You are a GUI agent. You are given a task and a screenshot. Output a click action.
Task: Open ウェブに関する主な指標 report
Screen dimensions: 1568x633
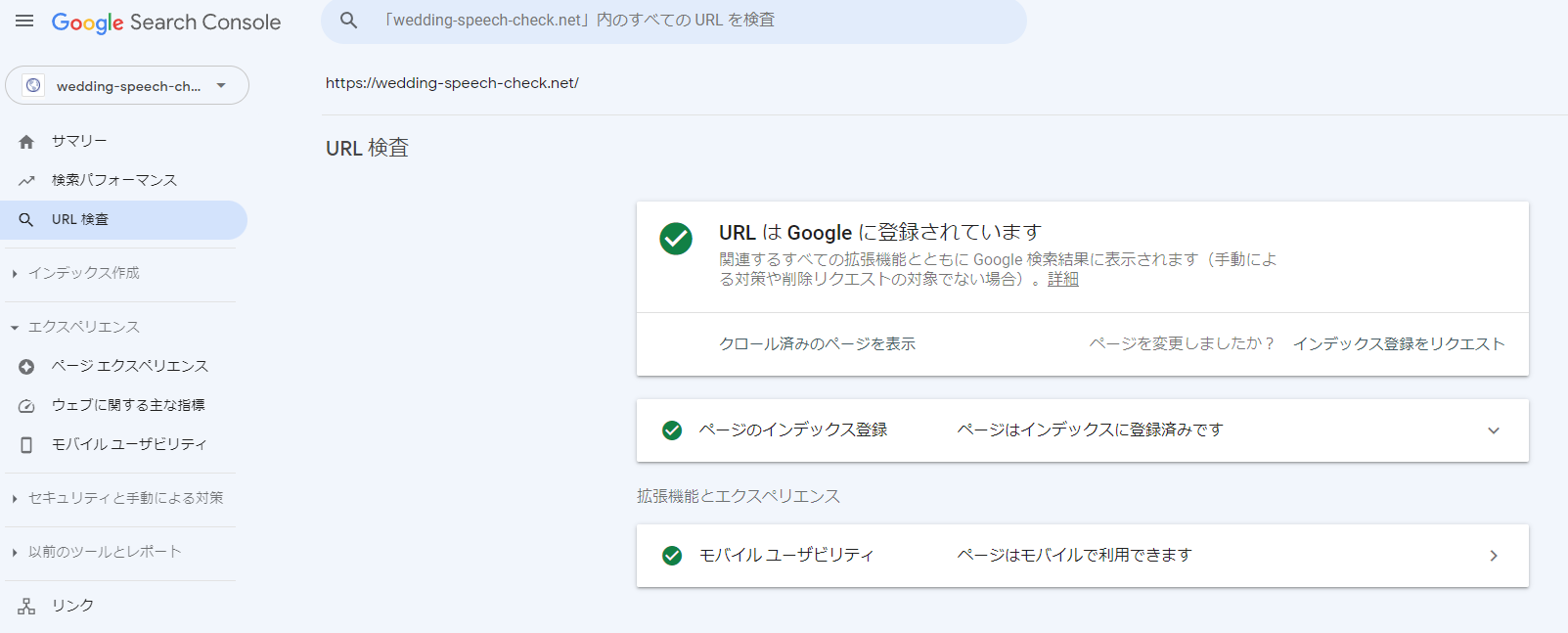click(128, 405)
